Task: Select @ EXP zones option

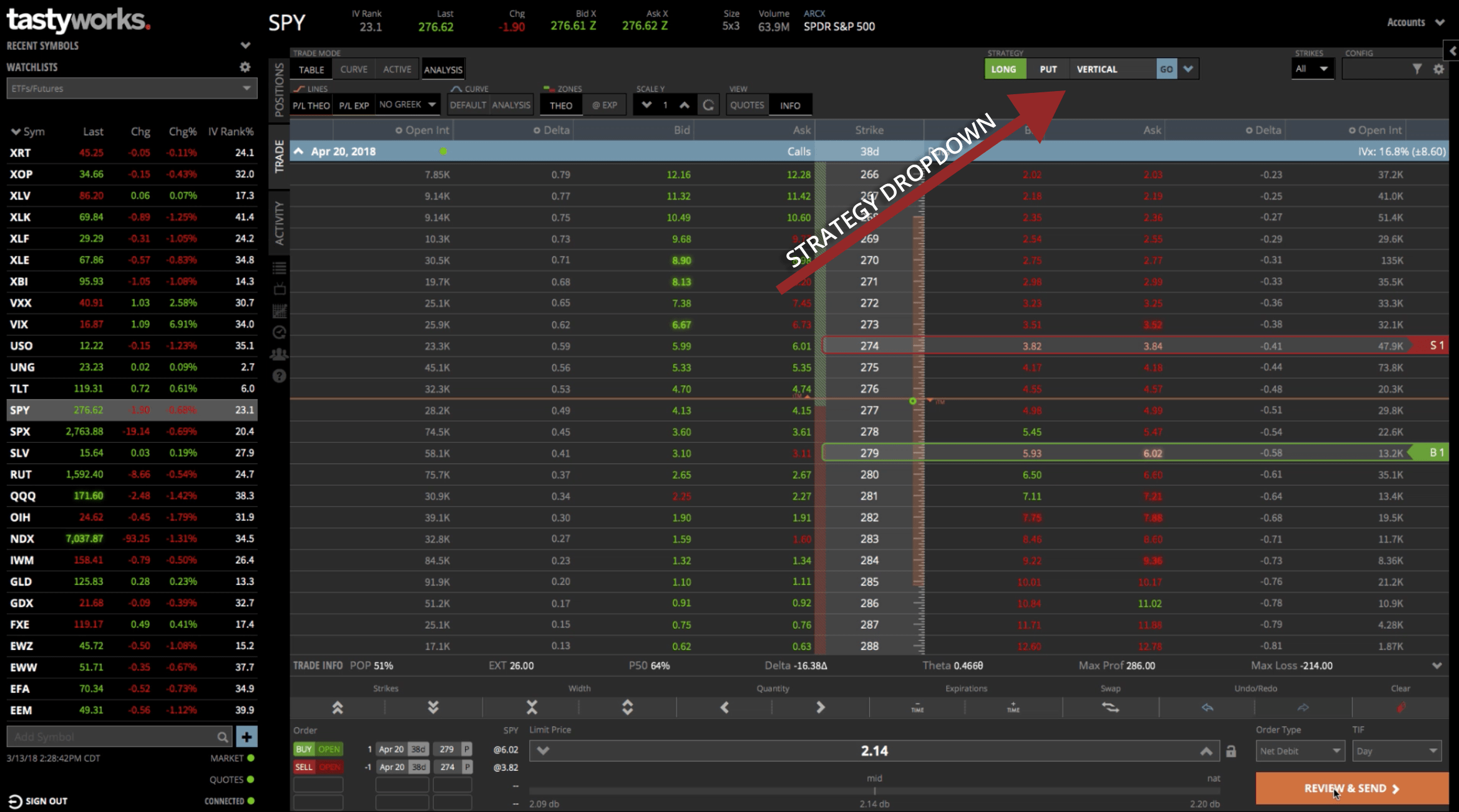Action: pyautogui.click(x=604, y=105)
